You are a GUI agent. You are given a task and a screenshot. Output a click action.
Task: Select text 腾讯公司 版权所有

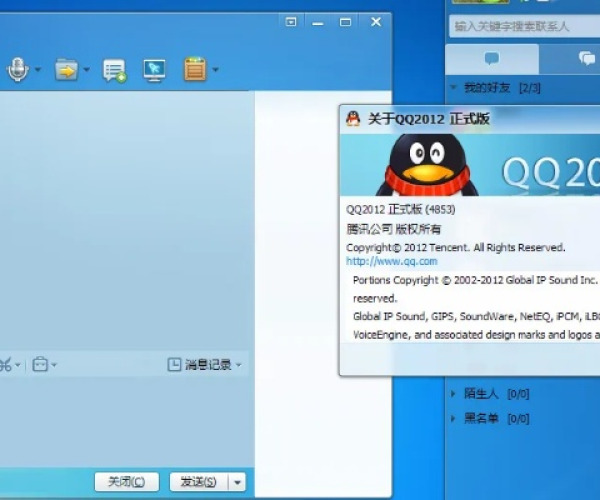click(394, 229)
